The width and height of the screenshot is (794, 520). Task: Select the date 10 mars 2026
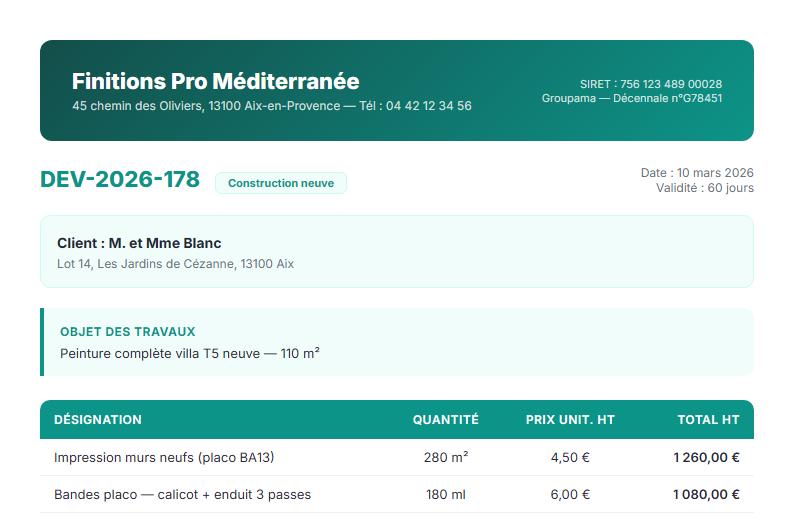coord(696,173)
